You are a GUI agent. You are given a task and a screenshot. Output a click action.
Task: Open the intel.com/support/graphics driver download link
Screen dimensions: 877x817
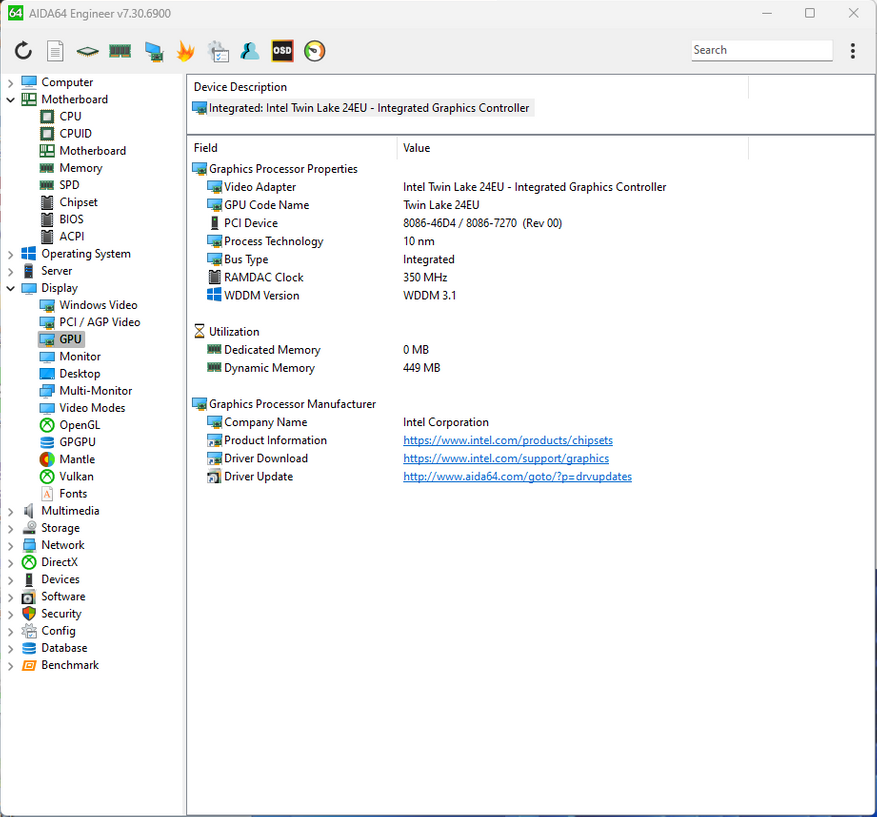[x=505, y=459]
